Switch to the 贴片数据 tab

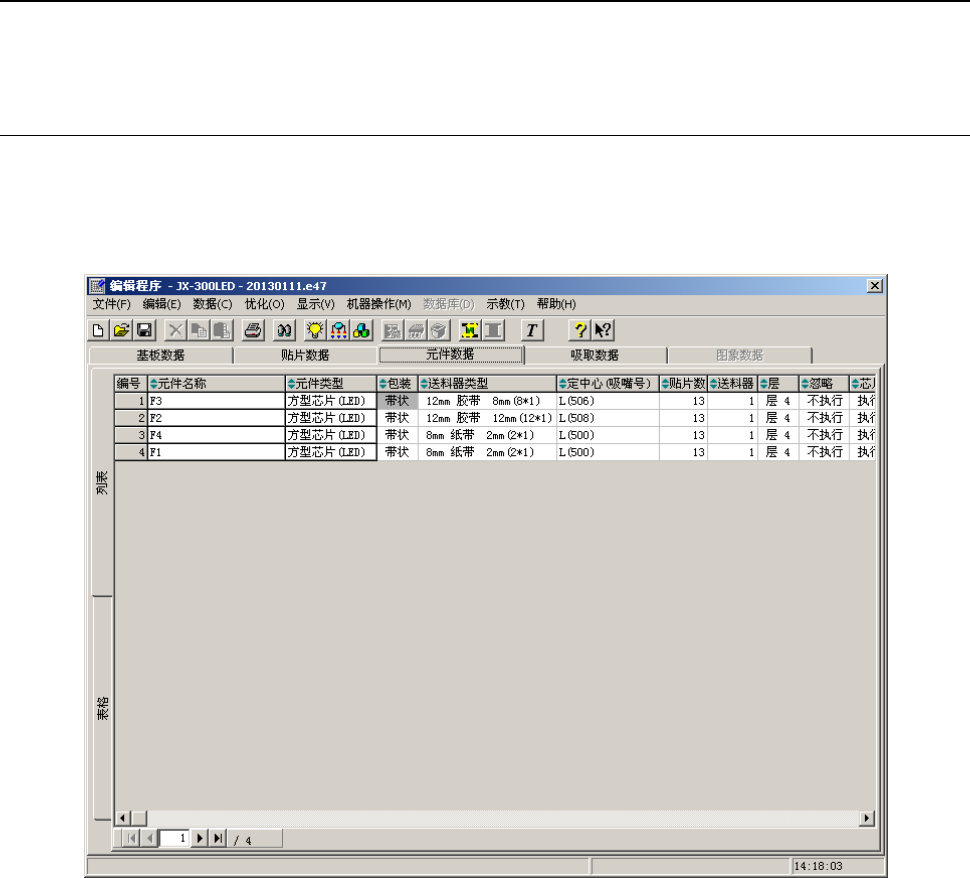point(305,355)
